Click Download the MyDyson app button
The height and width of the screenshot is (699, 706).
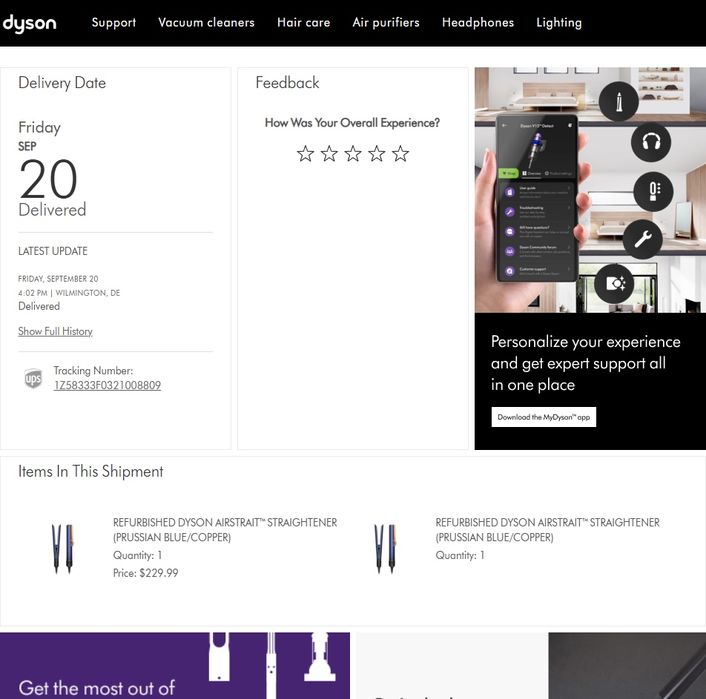[543, 417]
